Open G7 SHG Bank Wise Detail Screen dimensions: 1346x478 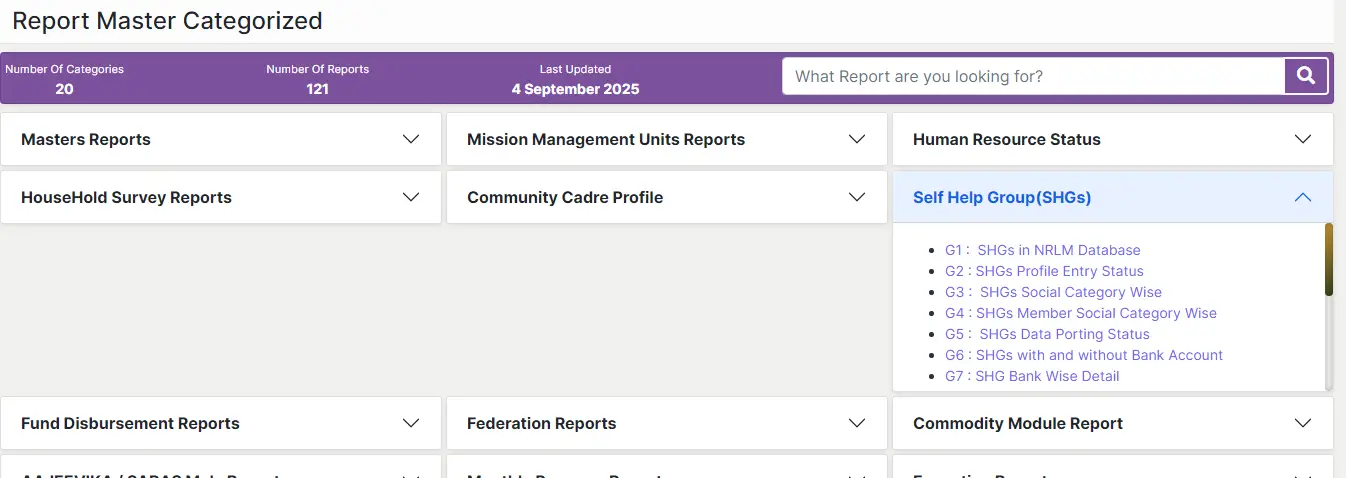1032,376
